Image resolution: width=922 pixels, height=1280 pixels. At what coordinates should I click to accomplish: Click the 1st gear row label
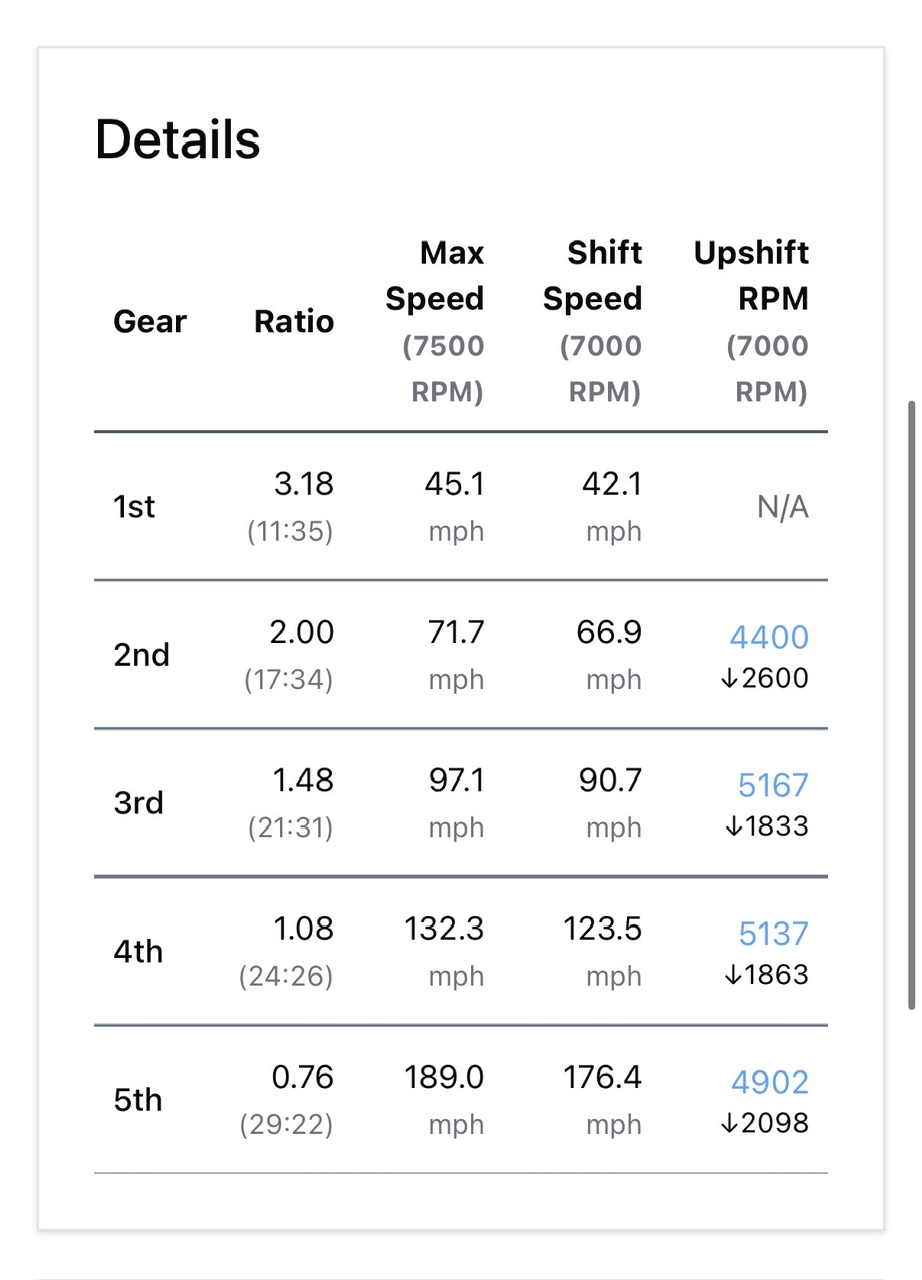[x=135, y=507]
